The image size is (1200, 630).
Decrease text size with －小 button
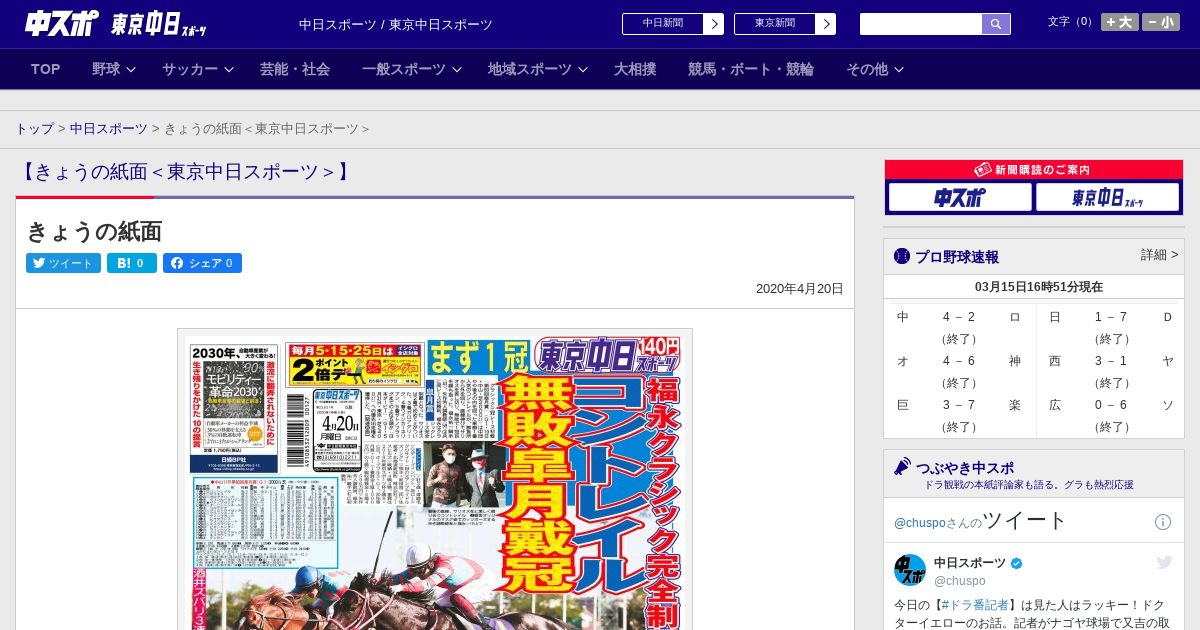tap(1161, 22)
